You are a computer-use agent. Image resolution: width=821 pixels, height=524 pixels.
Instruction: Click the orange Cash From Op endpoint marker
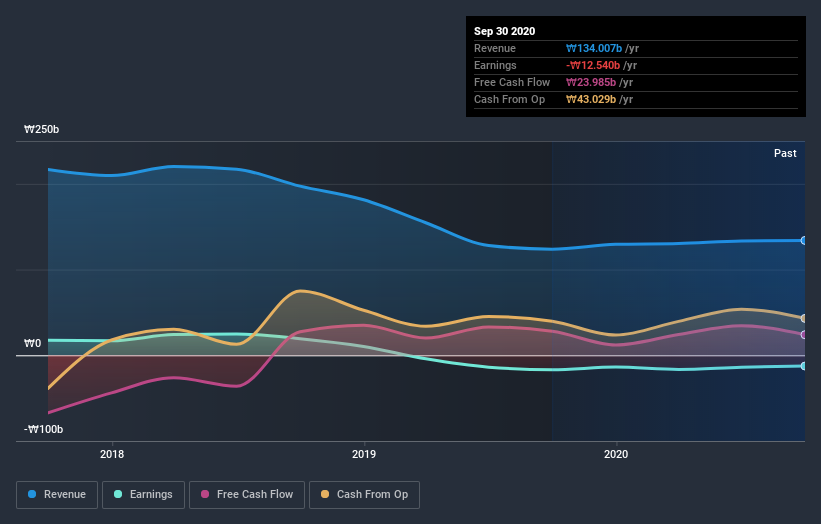point(804,318)
